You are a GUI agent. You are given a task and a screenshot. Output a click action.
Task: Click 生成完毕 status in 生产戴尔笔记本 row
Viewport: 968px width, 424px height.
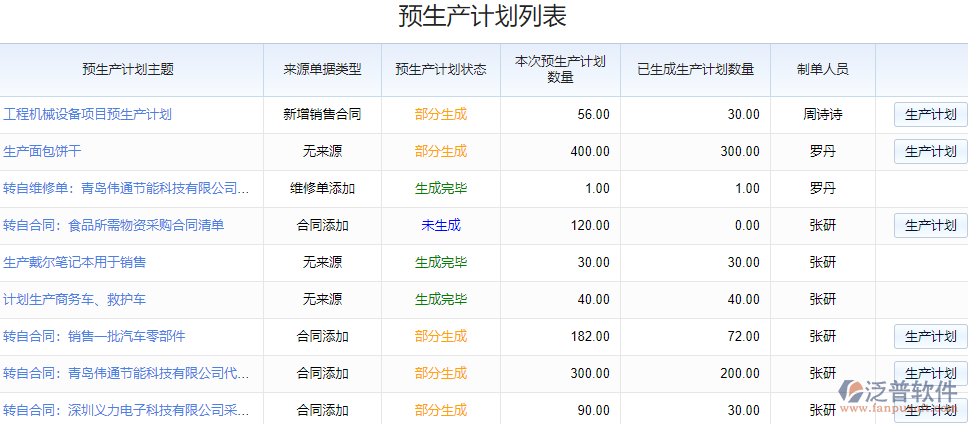tap(441, 262)
